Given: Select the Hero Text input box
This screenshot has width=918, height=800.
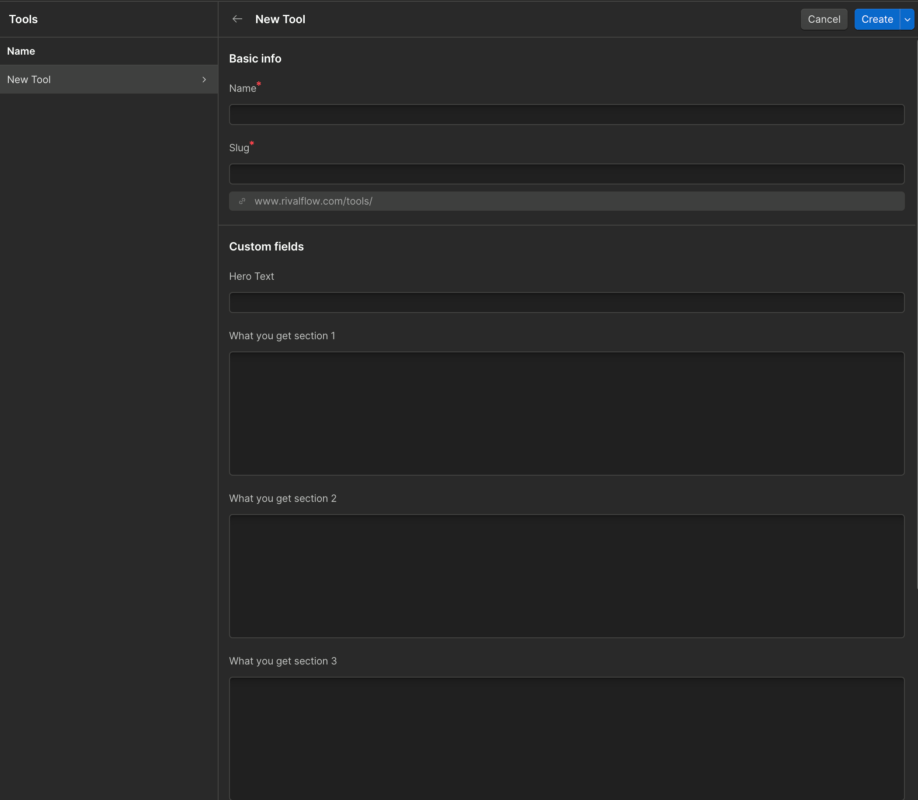Looking at the screenshot, I should pyautogui.click(x=566, y=302).
